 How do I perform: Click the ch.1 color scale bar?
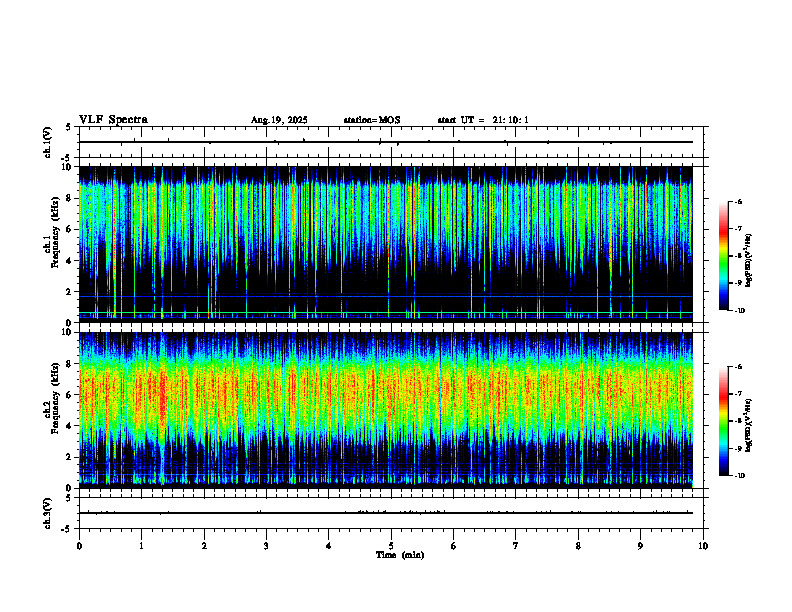pos(723,256)
